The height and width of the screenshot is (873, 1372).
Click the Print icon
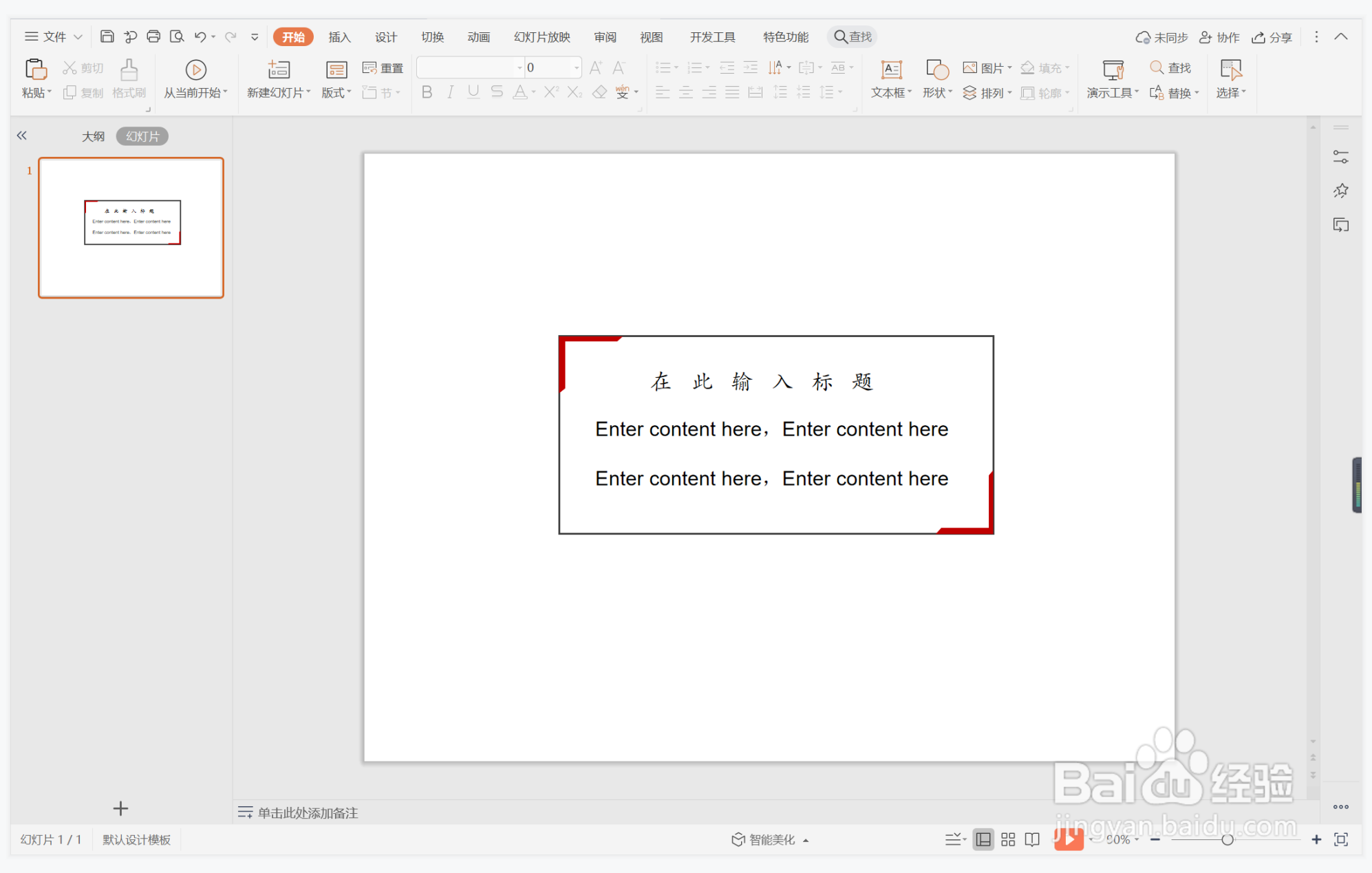[153, 36]
